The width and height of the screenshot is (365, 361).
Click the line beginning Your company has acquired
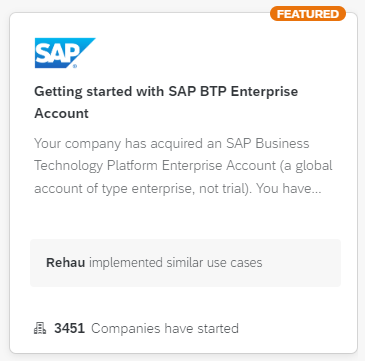tap(172, 144)
